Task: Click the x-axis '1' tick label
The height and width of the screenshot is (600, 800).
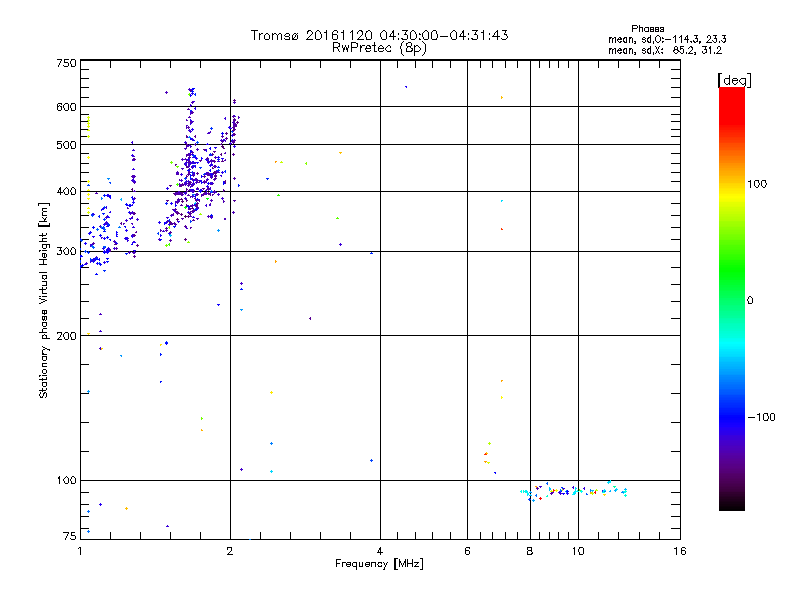Action: [x=80, y=551]
